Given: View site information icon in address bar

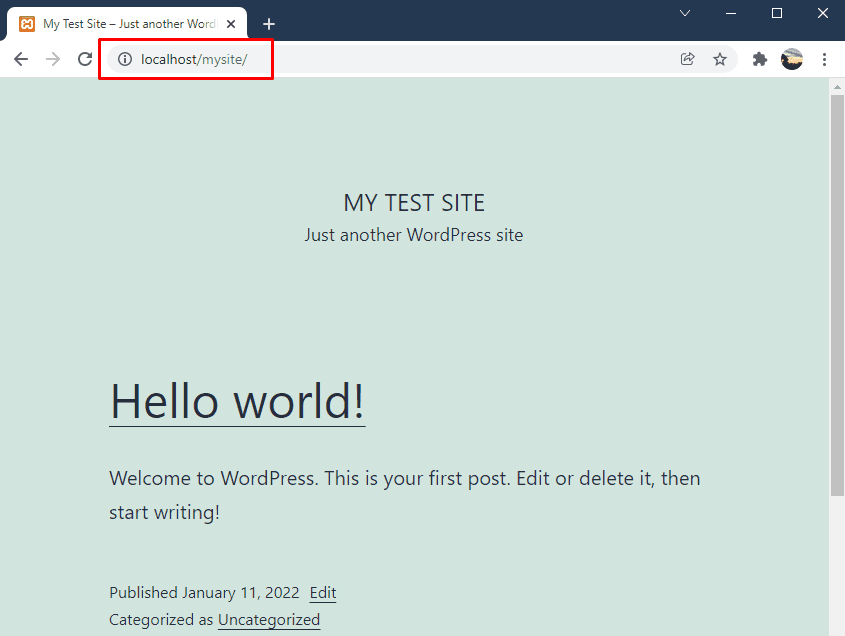Looking at the screenshot, I should click(x=125, y=59).
